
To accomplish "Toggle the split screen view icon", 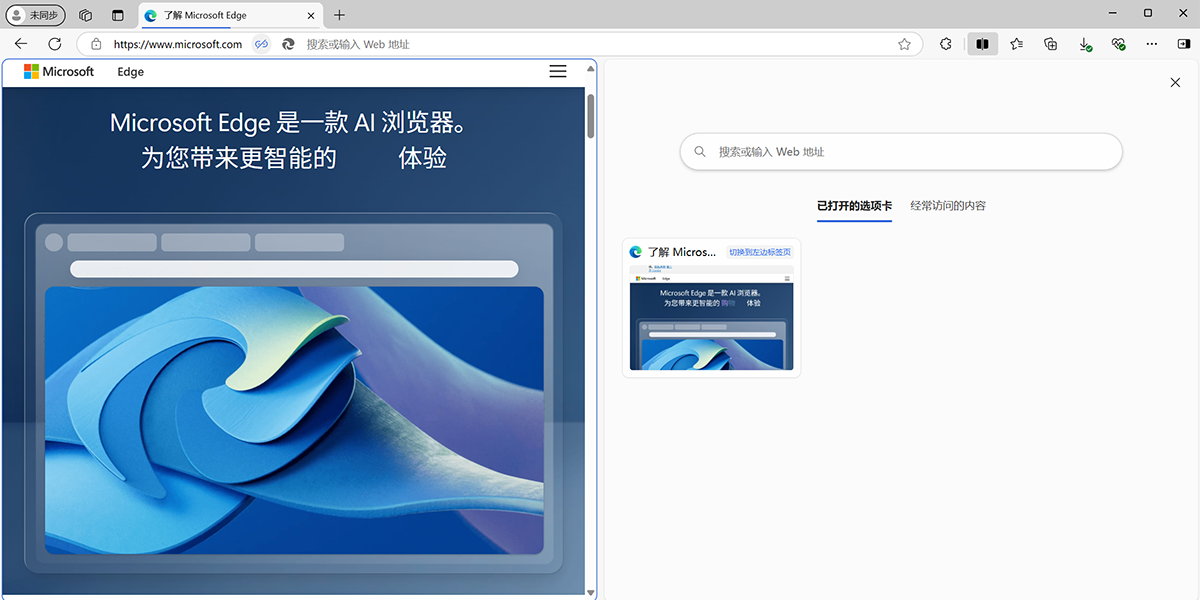I will pos(982,44).
